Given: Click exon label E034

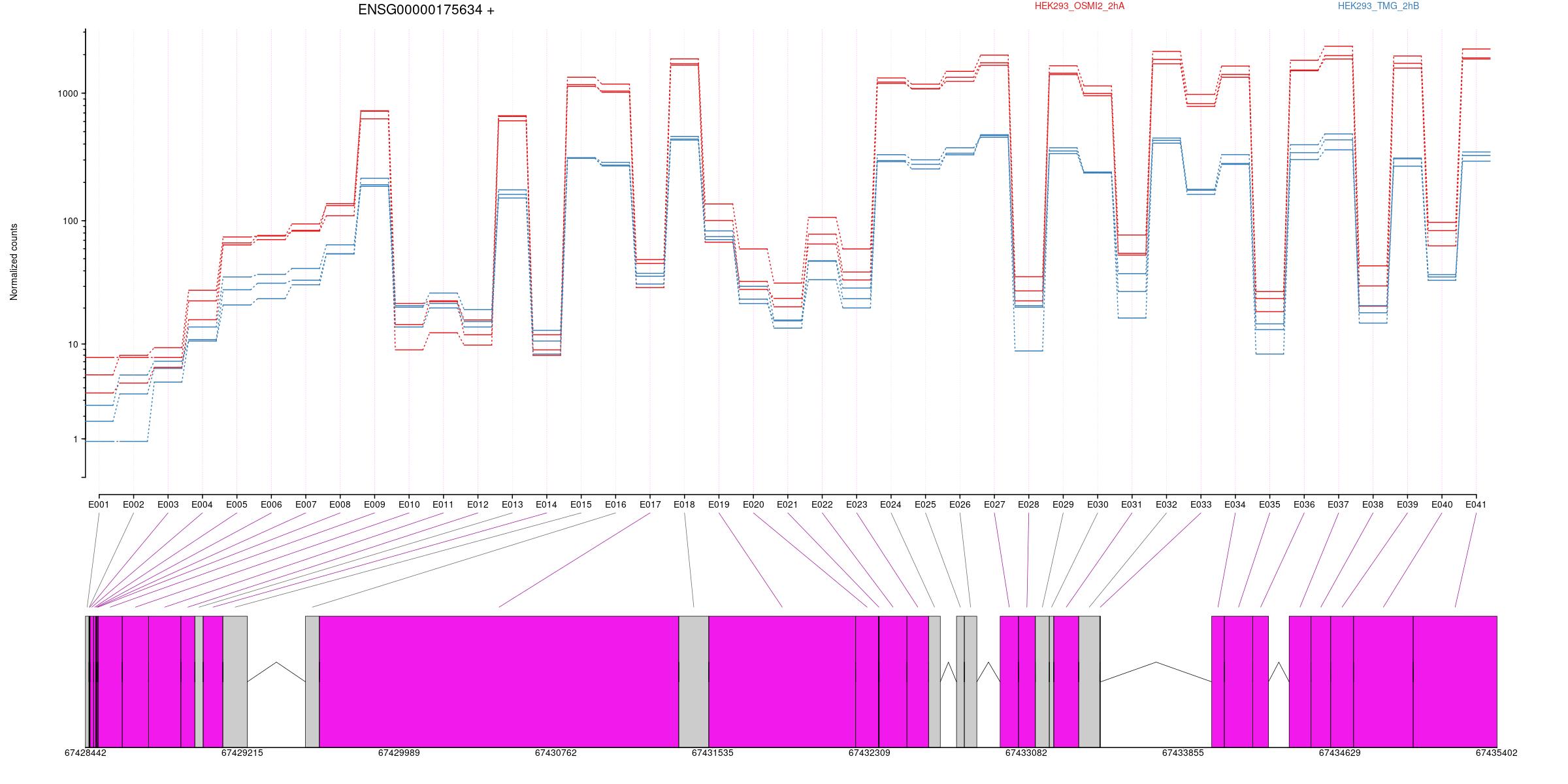Looking at the screenshot, I should pos(1235,504).
